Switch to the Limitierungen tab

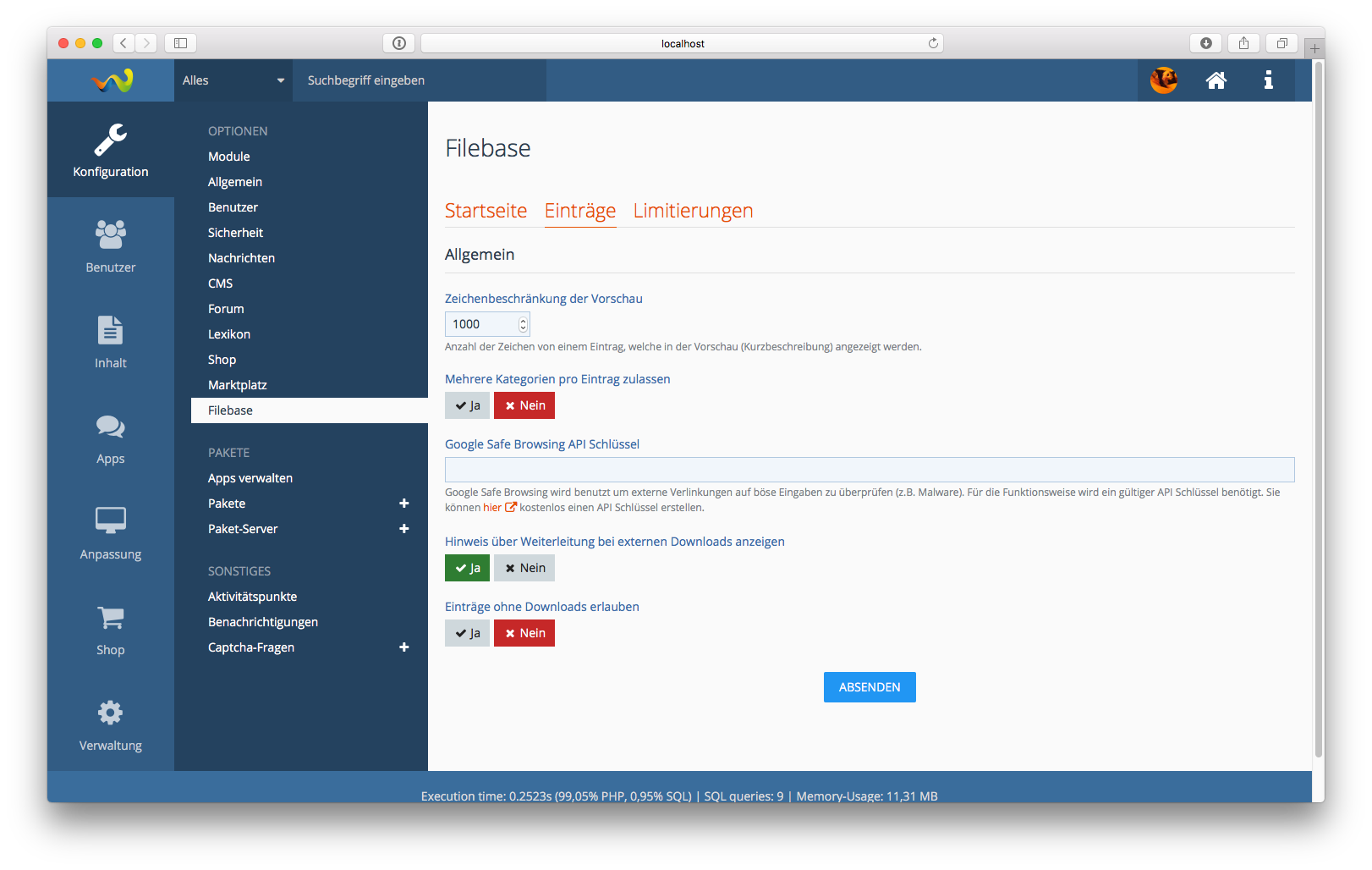[x=693, y=211]
